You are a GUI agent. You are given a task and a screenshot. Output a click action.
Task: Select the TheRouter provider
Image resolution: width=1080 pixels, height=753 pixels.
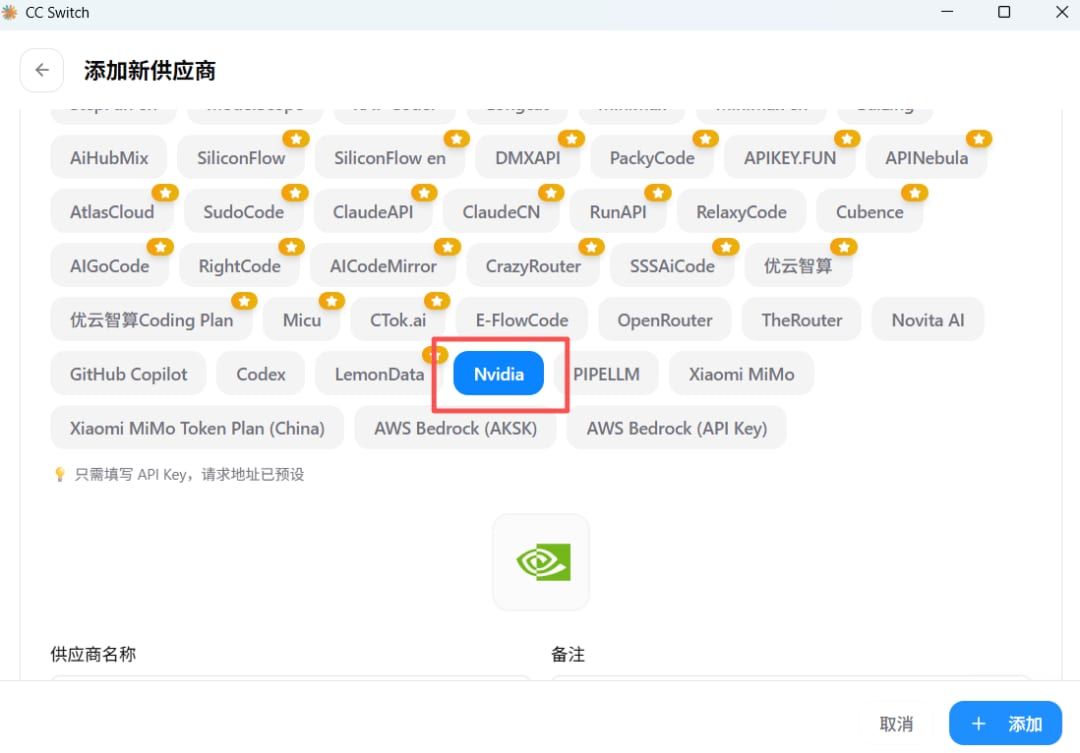(802, 320)
